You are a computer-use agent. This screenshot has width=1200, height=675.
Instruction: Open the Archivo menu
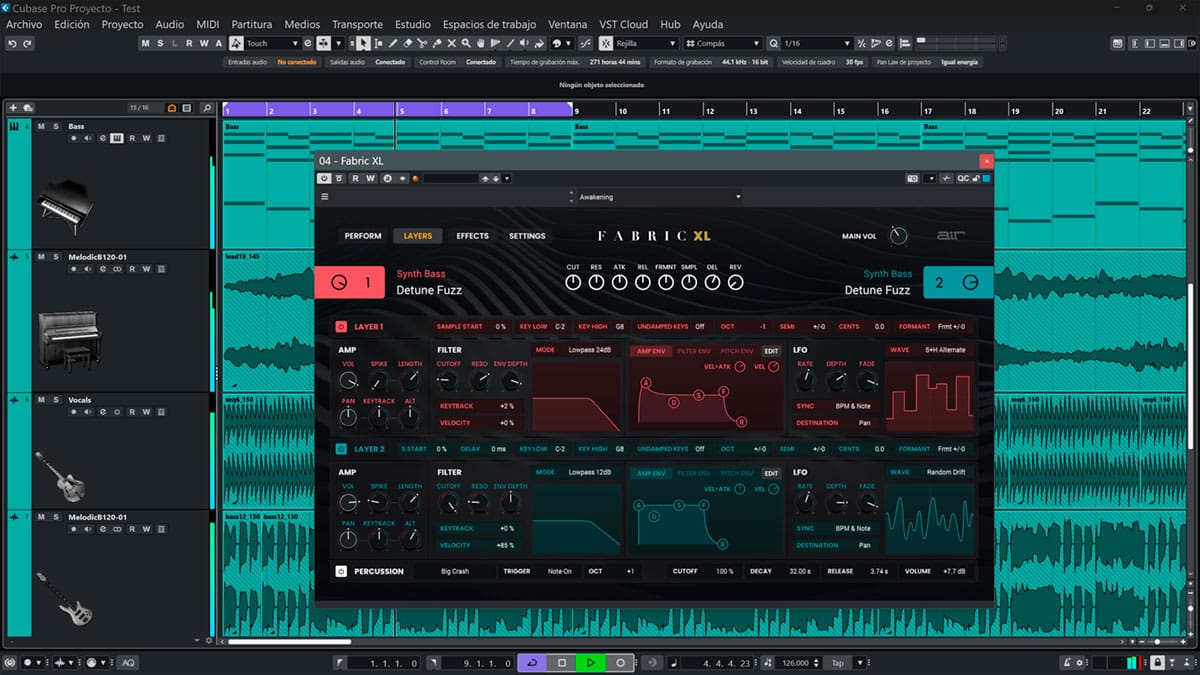[24, 24]
